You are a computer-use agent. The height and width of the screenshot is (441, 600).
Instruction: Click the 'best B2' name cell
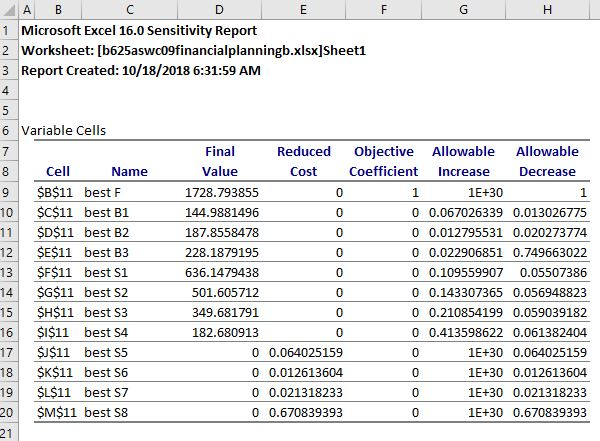[x=106, y=232]
